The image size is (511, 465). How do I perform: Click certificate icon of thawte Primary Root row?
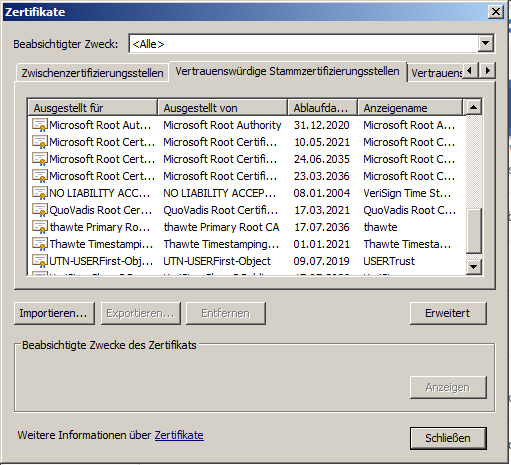tap(40, 227)
